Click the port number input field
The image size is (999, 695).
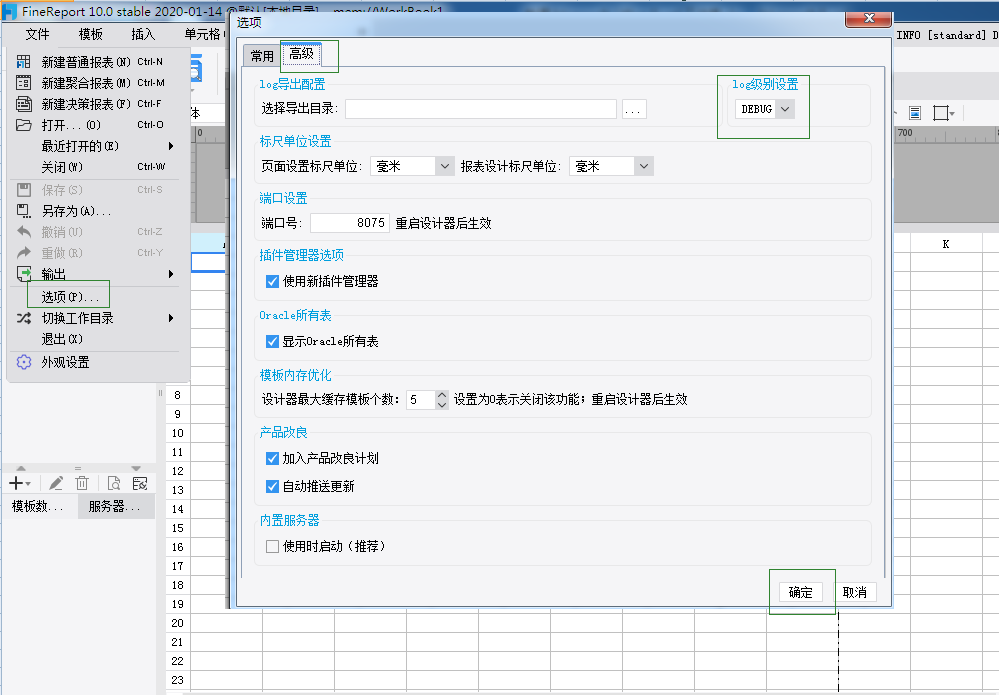pyautogui.click(x=349, y=223)
